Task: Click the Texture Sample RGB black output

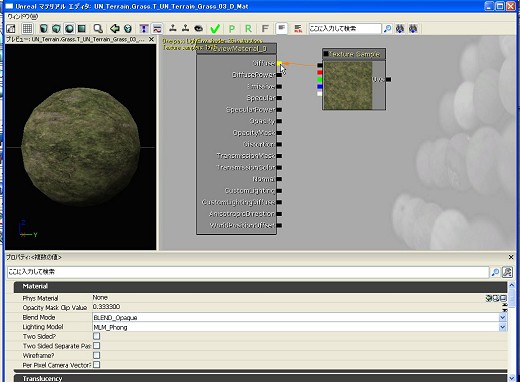Action: pyautogui.click(x=320, y=65)
